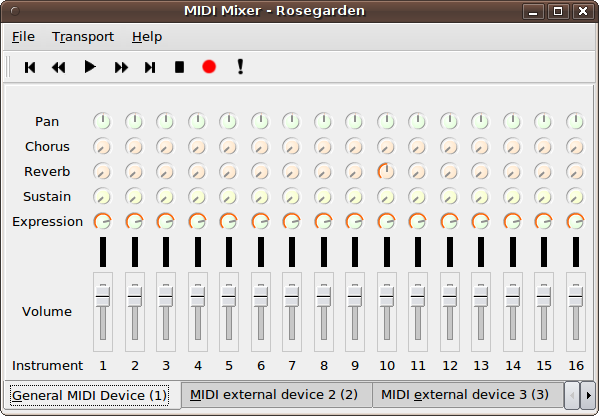599x416 pixels.
Task: Close the MIDI Mixer window
Action: pyautogui.click(x=583, y=11)
